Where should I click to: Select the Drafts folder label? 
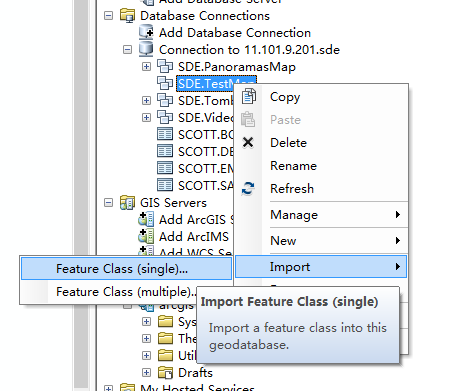(x=195, y=373)
